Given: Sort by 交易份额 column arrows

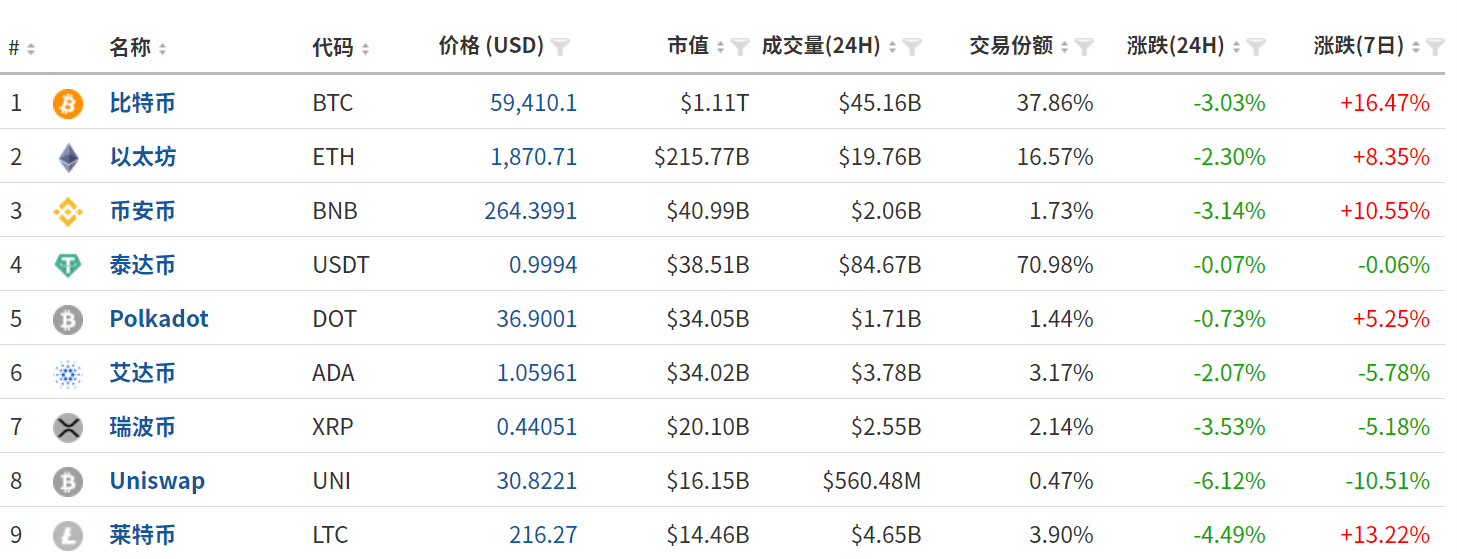Looking at the screenshot, I should [1064, 47].
